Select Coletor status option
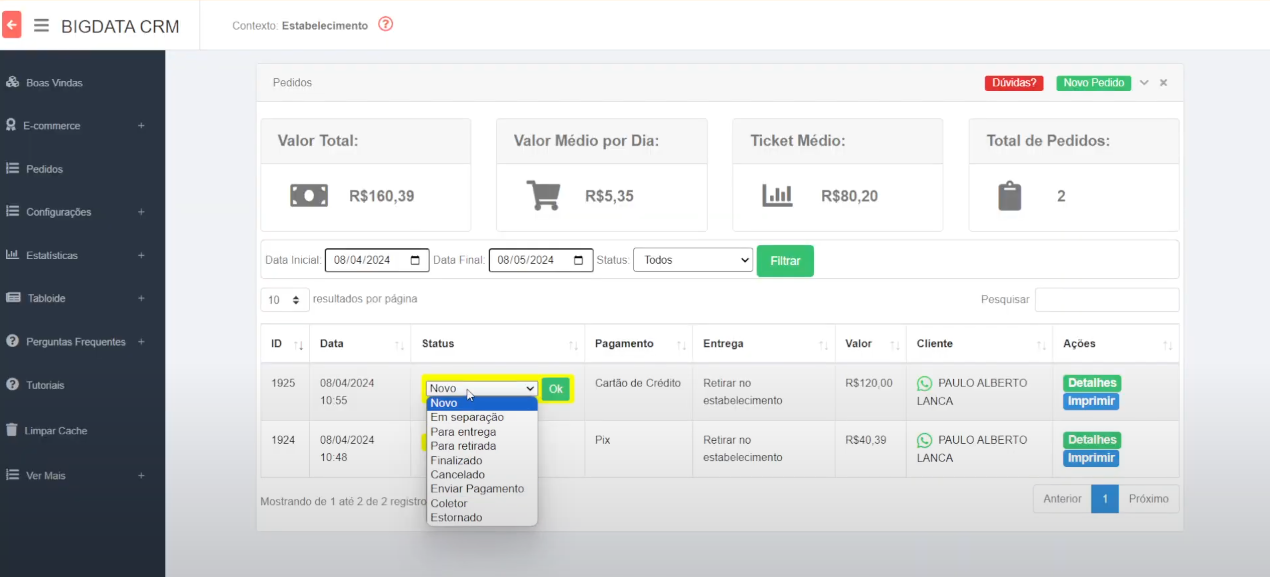This screenshot has width=1270, height=577. click(x=482, y=503)
